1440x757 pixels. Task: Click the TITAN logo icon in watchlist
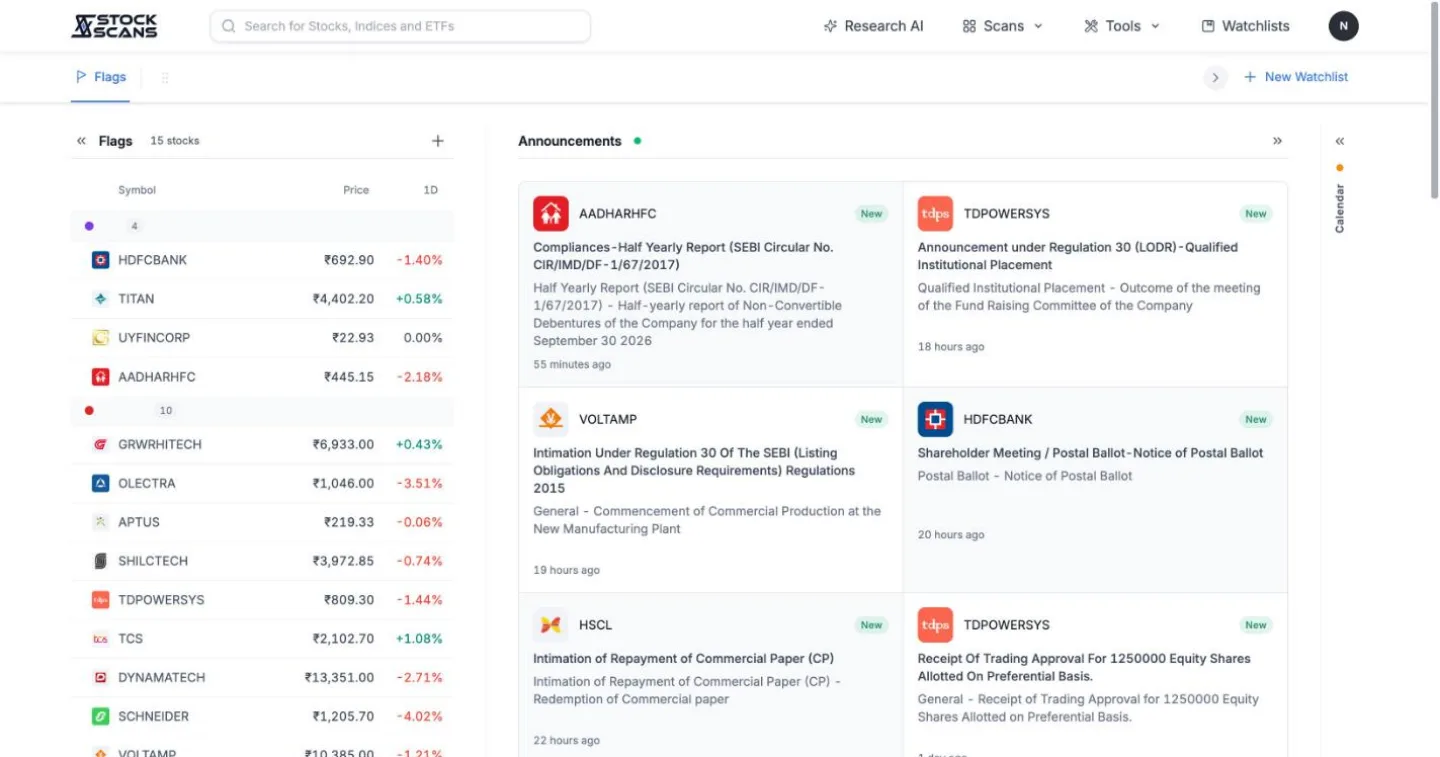(x=100, y=299)
